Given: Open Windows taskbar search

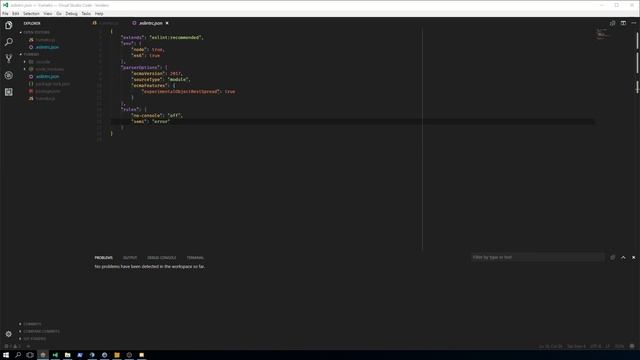Looking at the screenshot, I should tap(18, 355).
